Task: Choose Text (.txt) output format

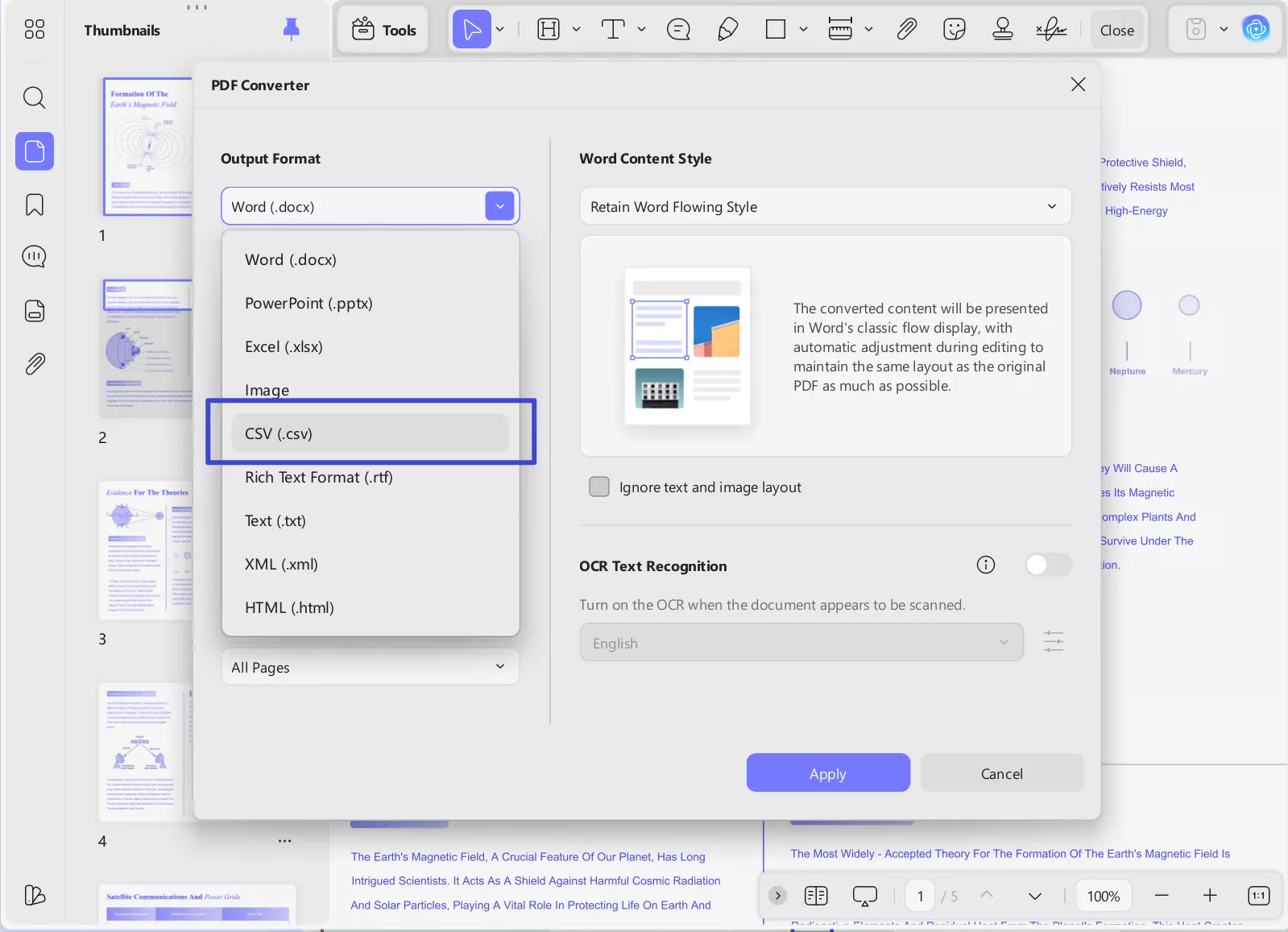Action: [x=371, y=520]
